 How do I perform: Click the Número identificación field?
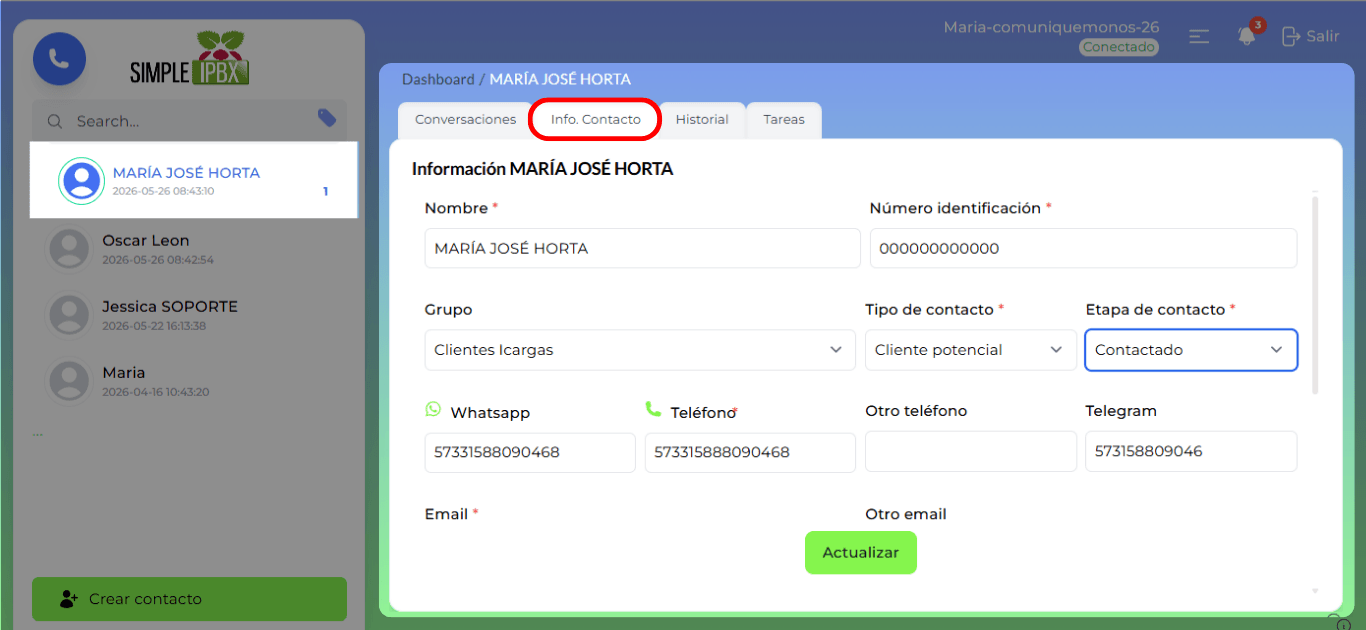pos(1083,248)
